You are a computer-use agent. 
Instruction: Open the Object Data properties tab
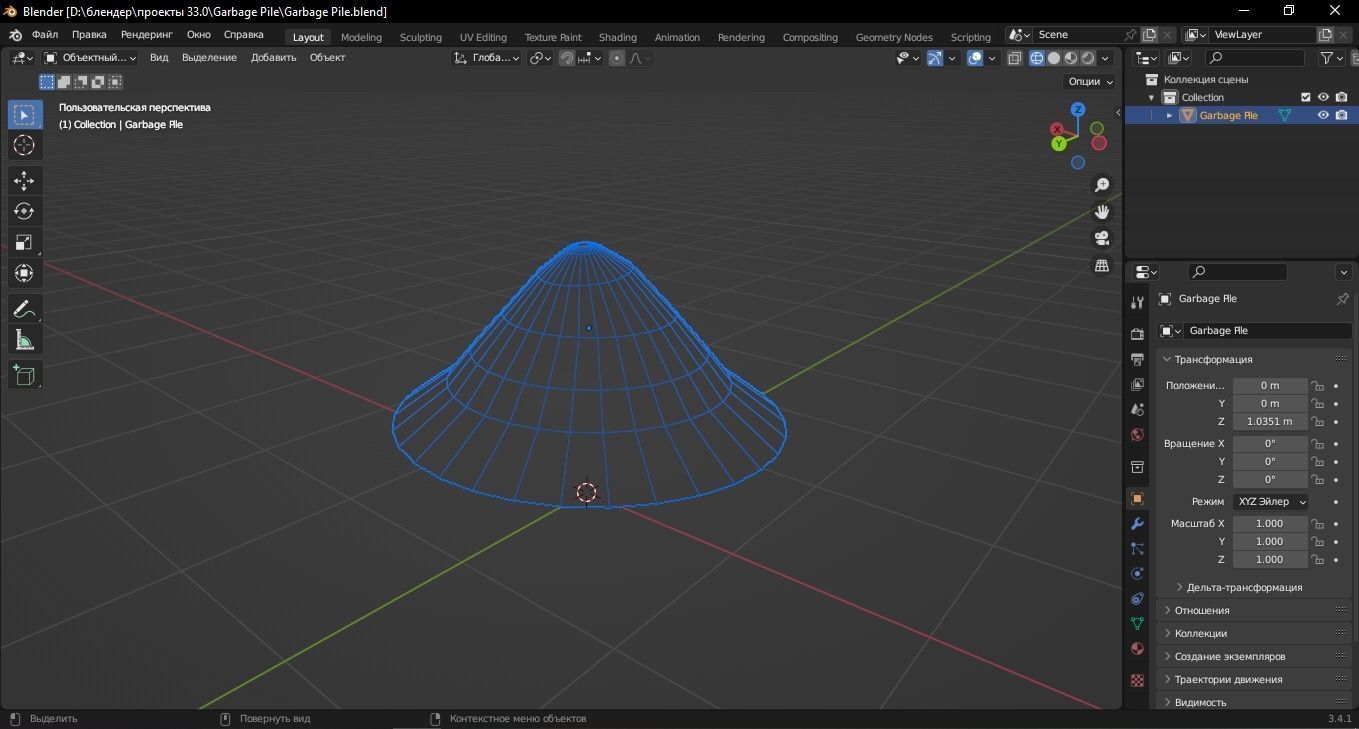point(1137,624)
